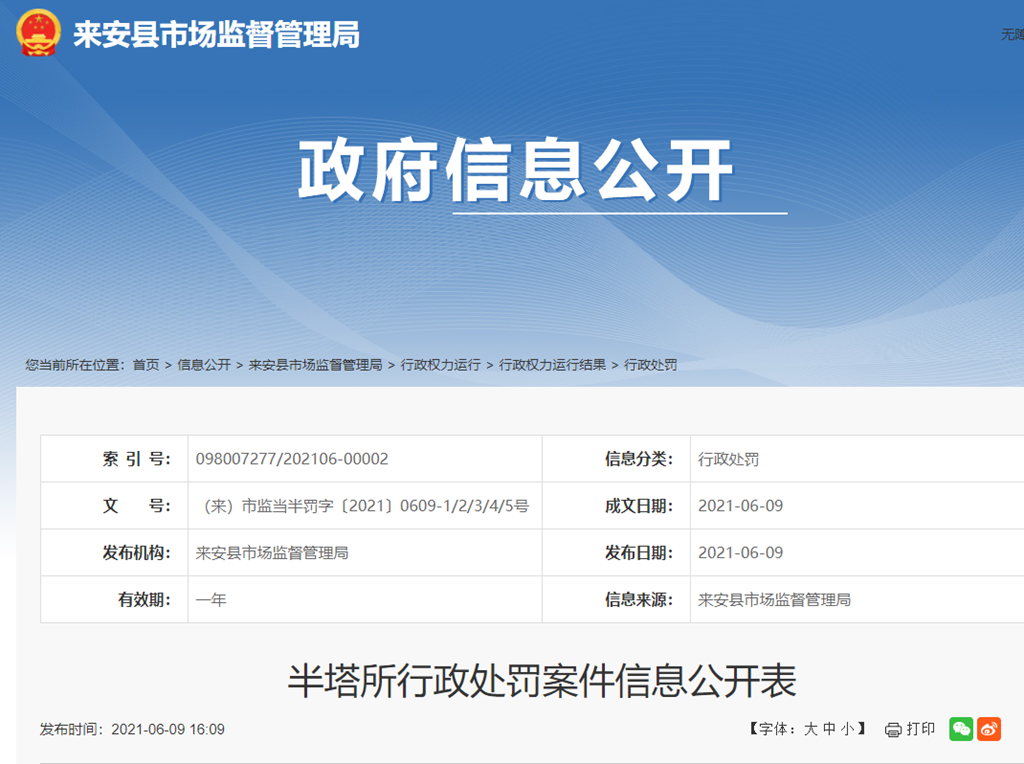Share the page via WeChat icon

(x=961, y=729)
